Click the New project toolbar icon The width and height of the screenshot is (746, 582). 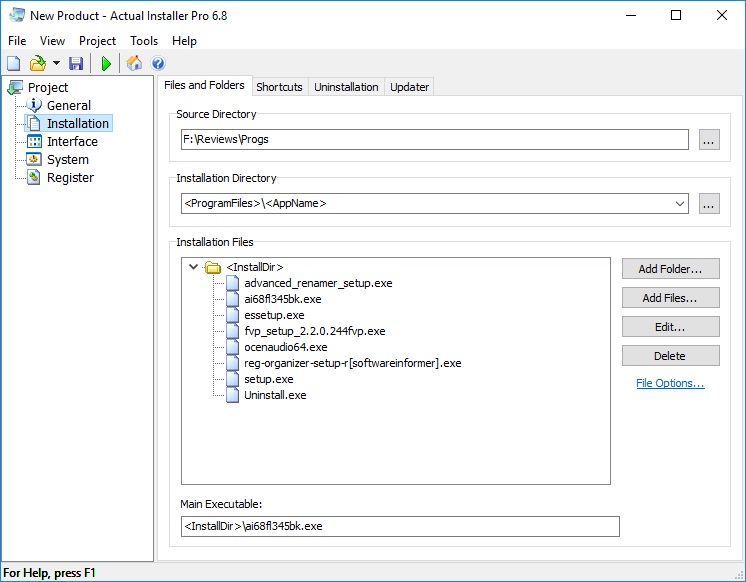(14, 63)
